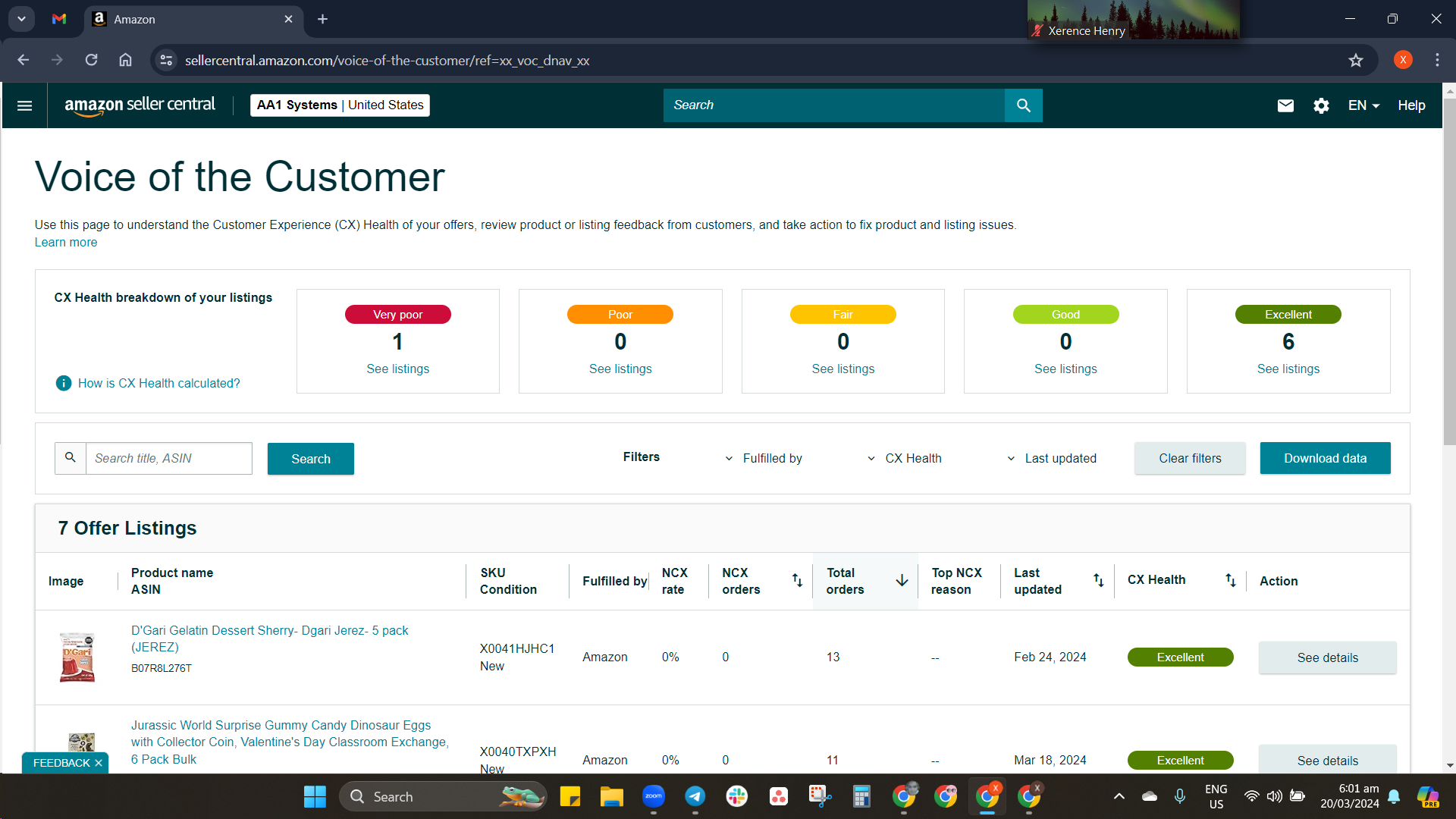Screen dimensions: 1456x819
Task: Switch to the Gmail pinned tab
Action: click(x=59, y=19)
